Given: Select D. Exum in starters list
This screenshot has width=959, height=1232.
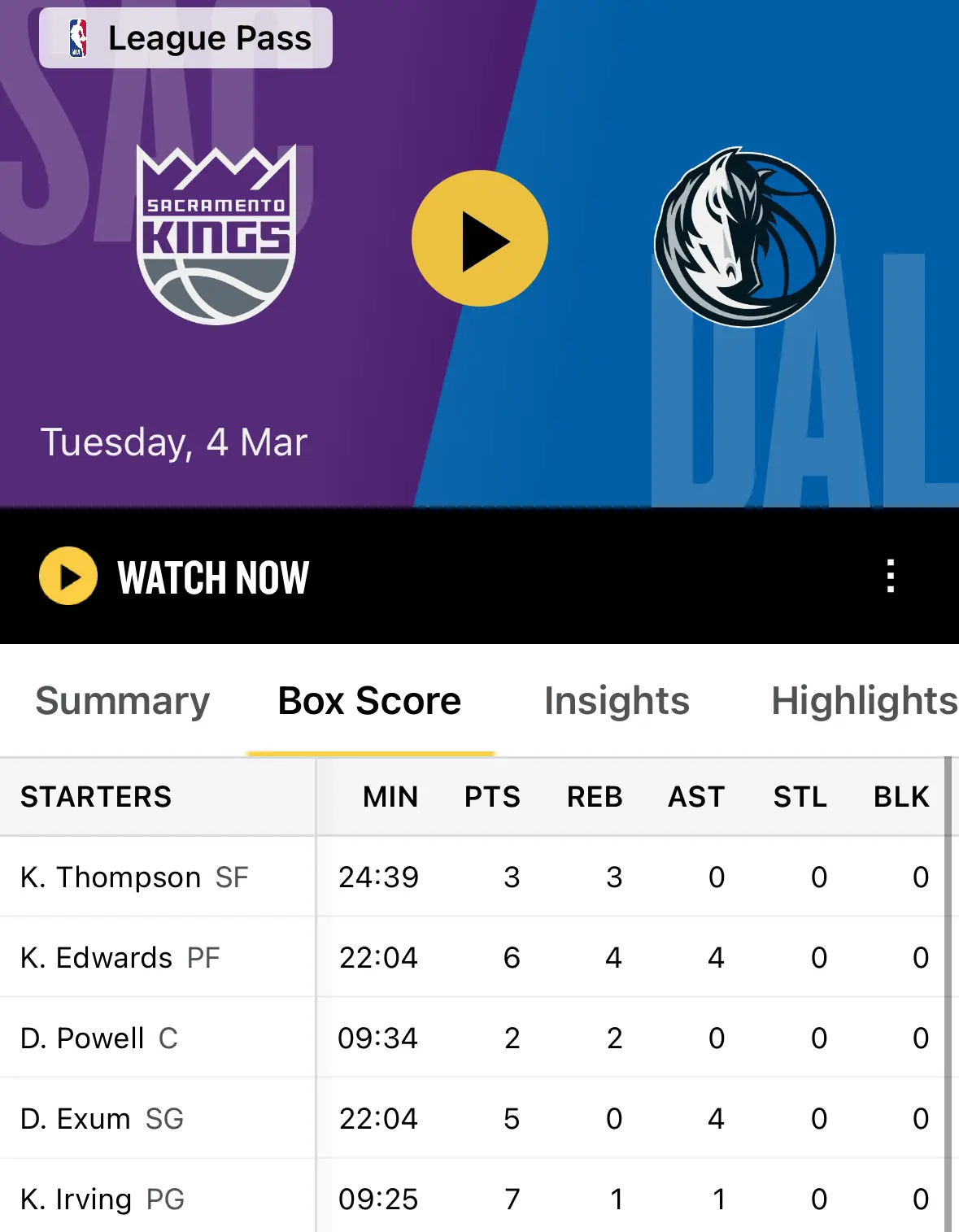Looking at the screenshot, I should [75, 1119].
